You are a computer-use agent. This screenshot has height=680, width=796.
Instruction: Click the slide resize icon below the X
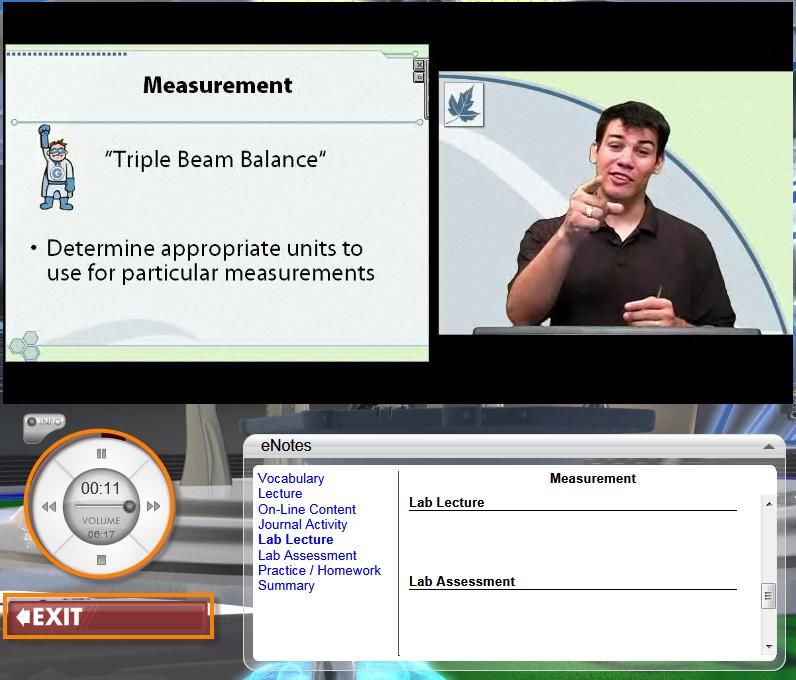click(419, 77)
